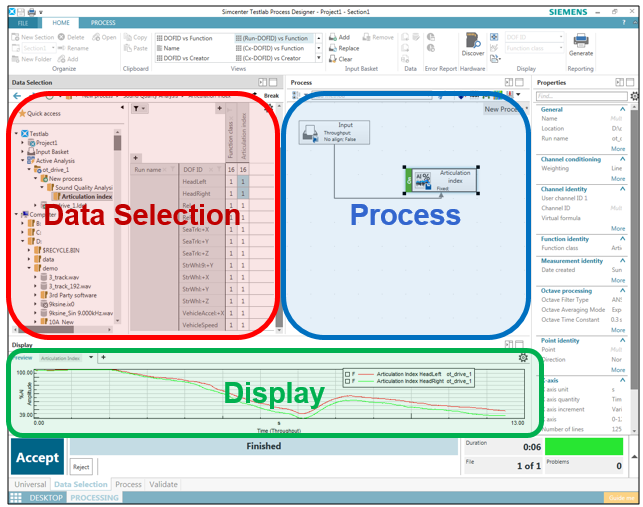The image size is (643, 507).
Task: Click Delete in Organize group
Action: [71, 37]
